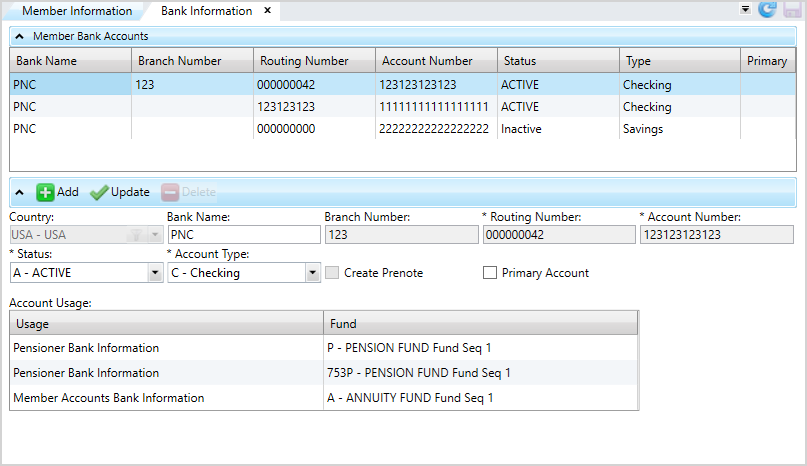Click the red Delete minus icon
The height and width of the screenshot is (466, 807).
click(170, 192)
